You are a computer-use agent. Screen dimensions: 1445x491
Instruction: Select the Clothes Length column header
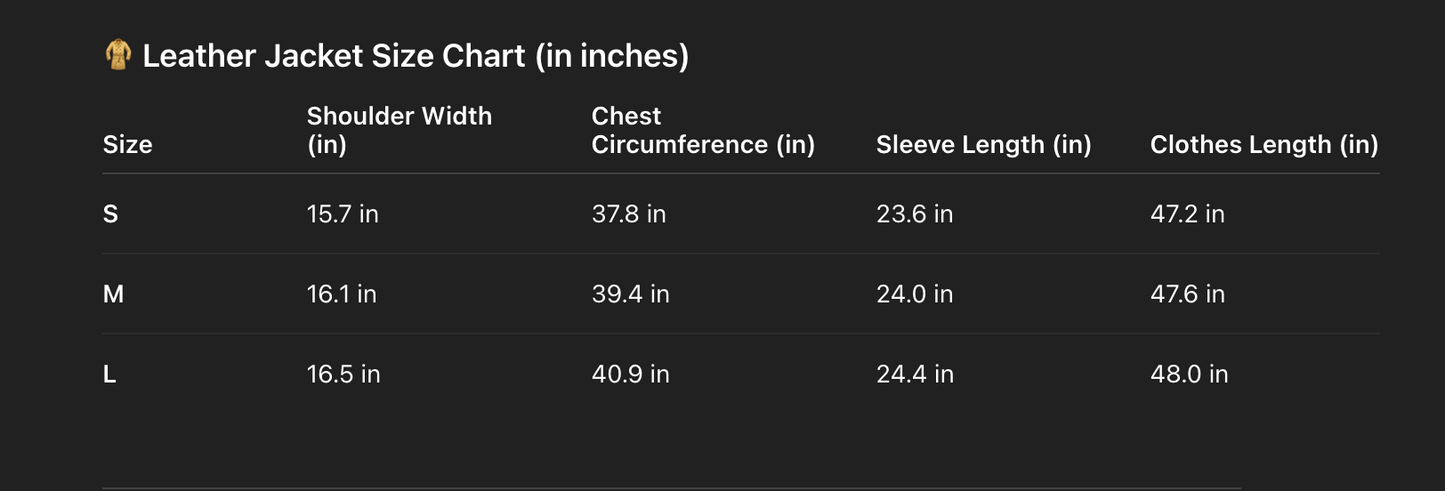[1264, 144]
